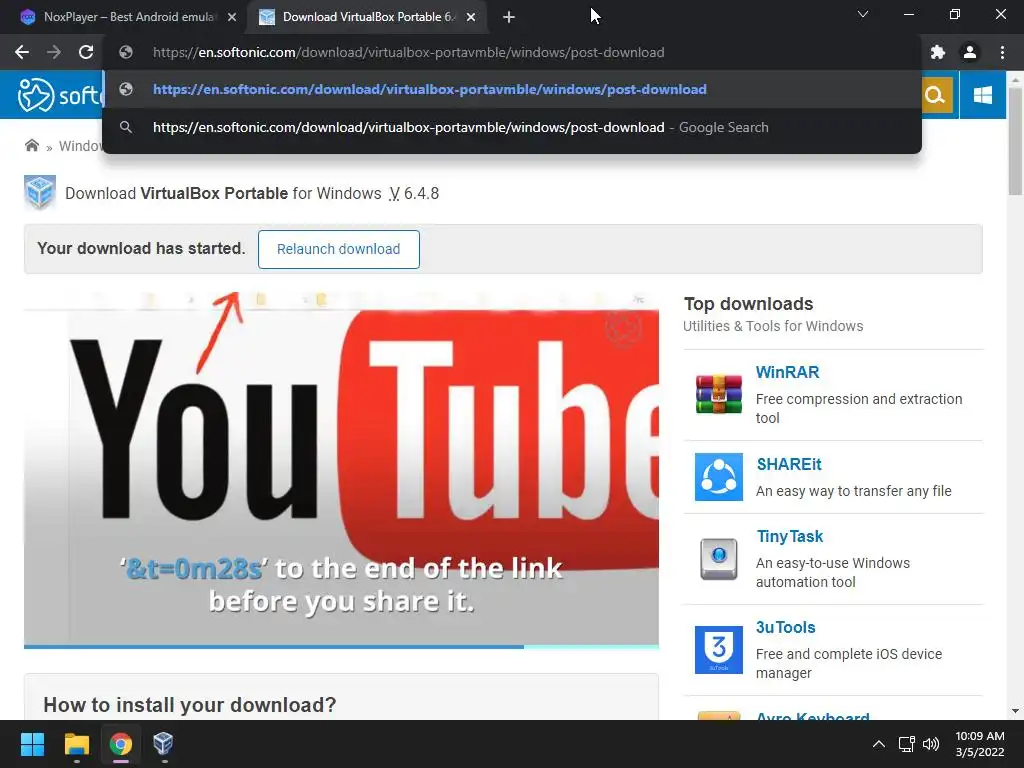The height and width of the screenshot is (768, 1024).
Task: Click the VirtualBox Portable app icon
Action: [x=40, y=193]
